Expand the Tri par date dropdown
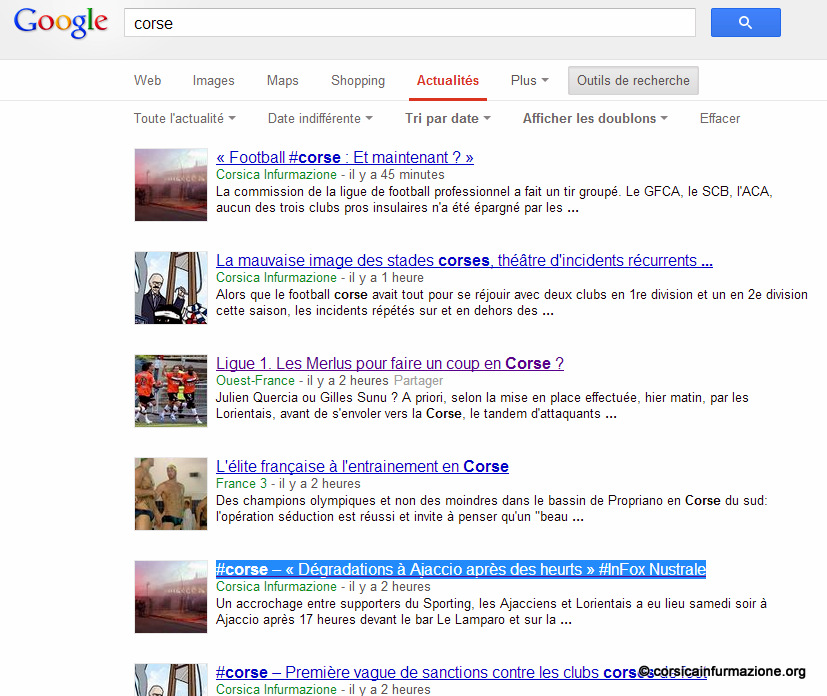This screenshot has height=696, width=827. tap(447, 118)
